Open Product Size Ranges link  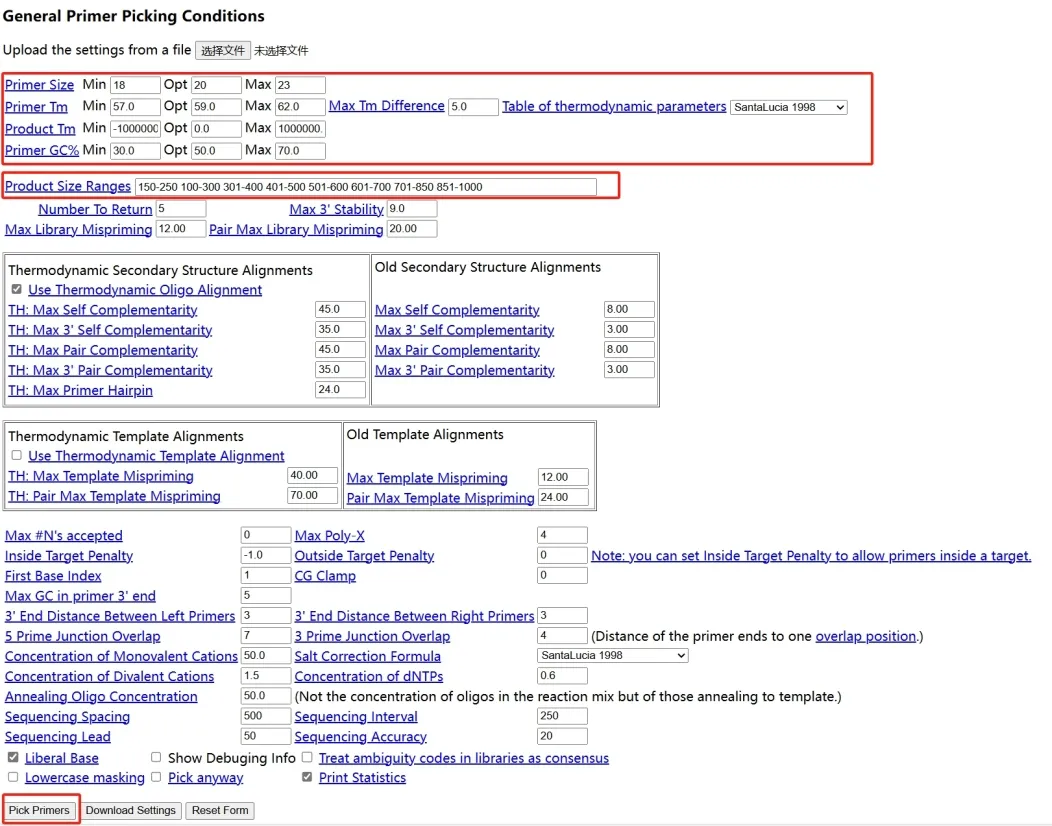click(x=68, y=186)
